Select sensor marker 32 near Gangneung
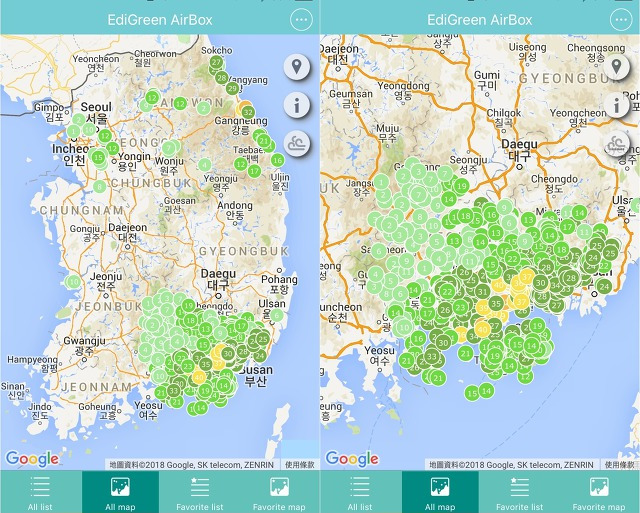The width and height of the screenshot is (640, 513). [x=248, y=111]
